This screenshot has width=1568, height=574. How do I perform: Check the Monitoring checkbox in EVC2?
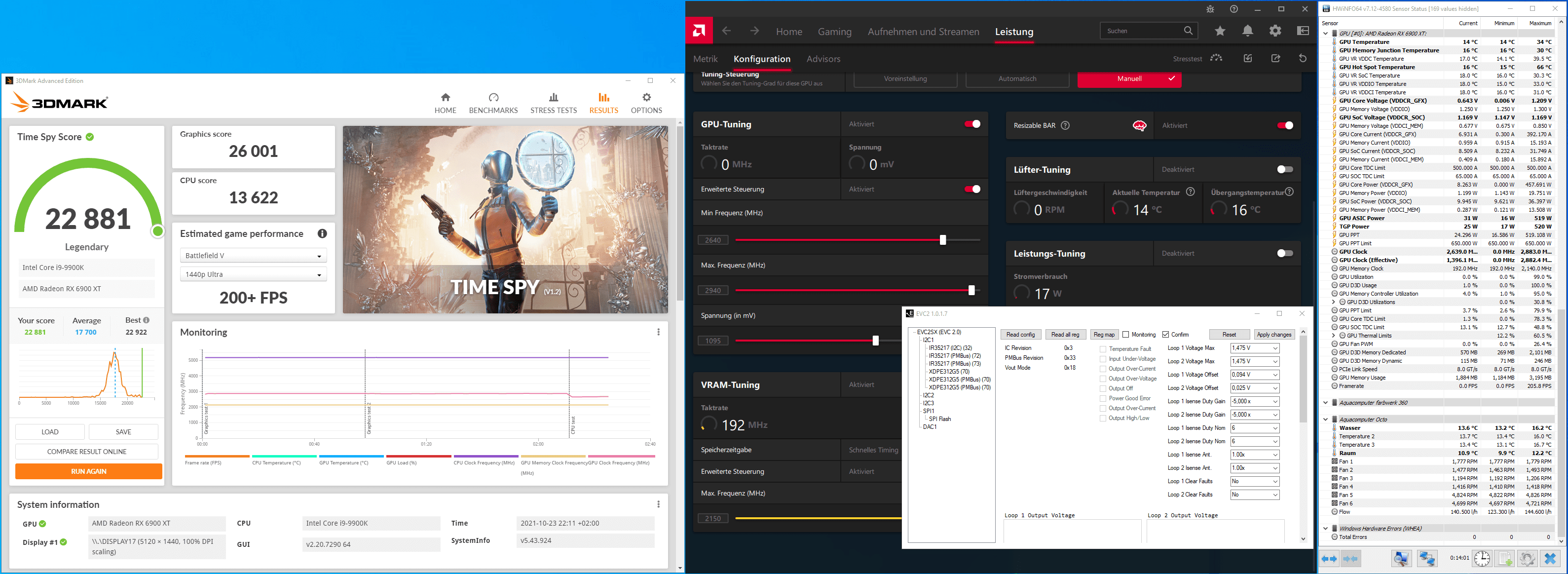pyautogui.click(x=1125, y=335)
